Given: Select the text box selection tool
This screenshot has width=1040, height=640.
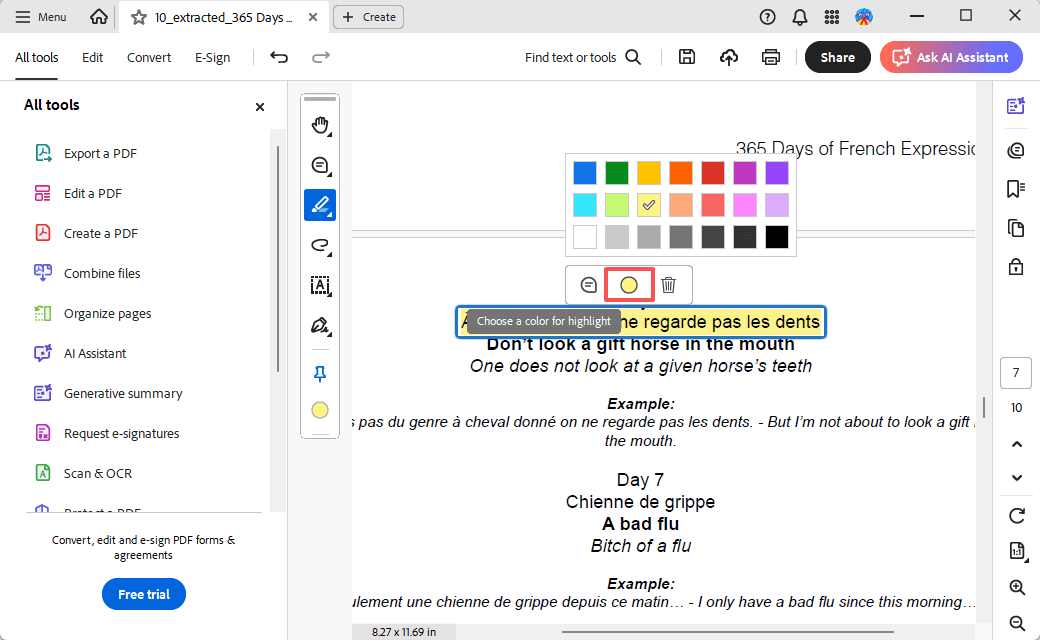Looking at the screenshot, I should click(320, 285).
